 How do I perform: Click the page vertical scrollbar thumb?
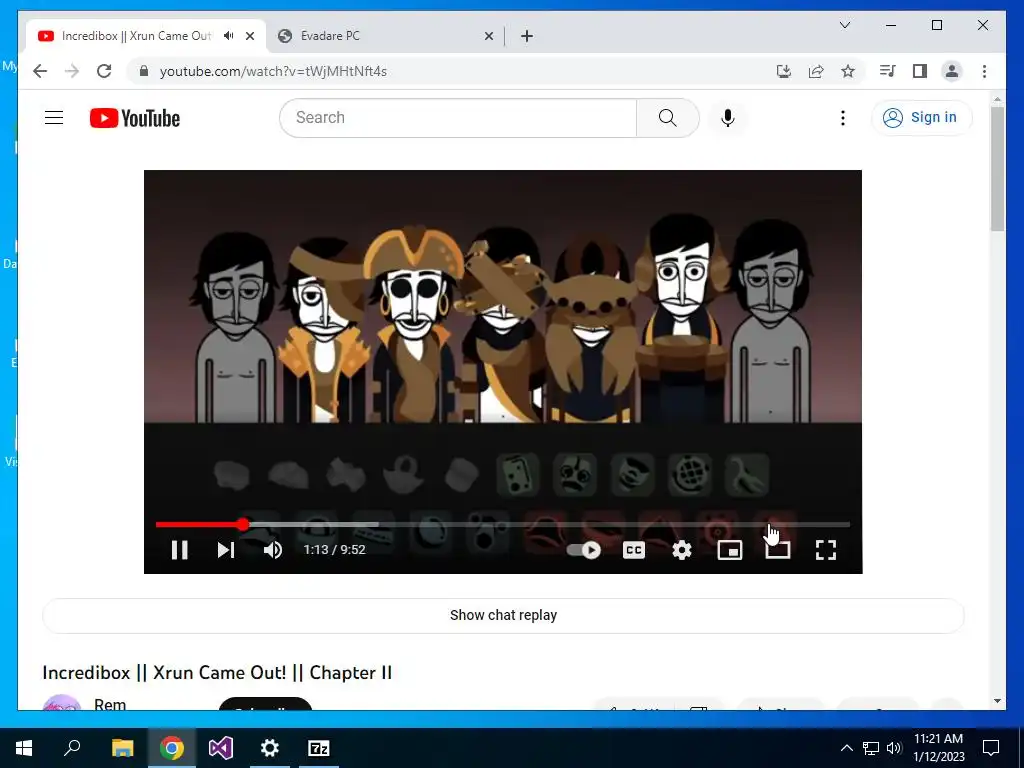click(997, 168)
